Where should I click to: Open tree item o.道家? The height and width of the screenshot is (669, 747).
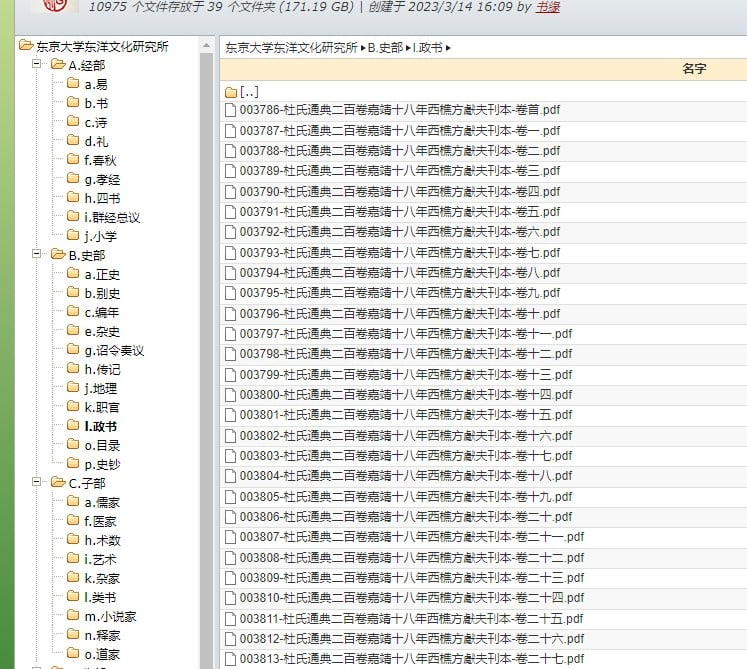tap(102, 655)
